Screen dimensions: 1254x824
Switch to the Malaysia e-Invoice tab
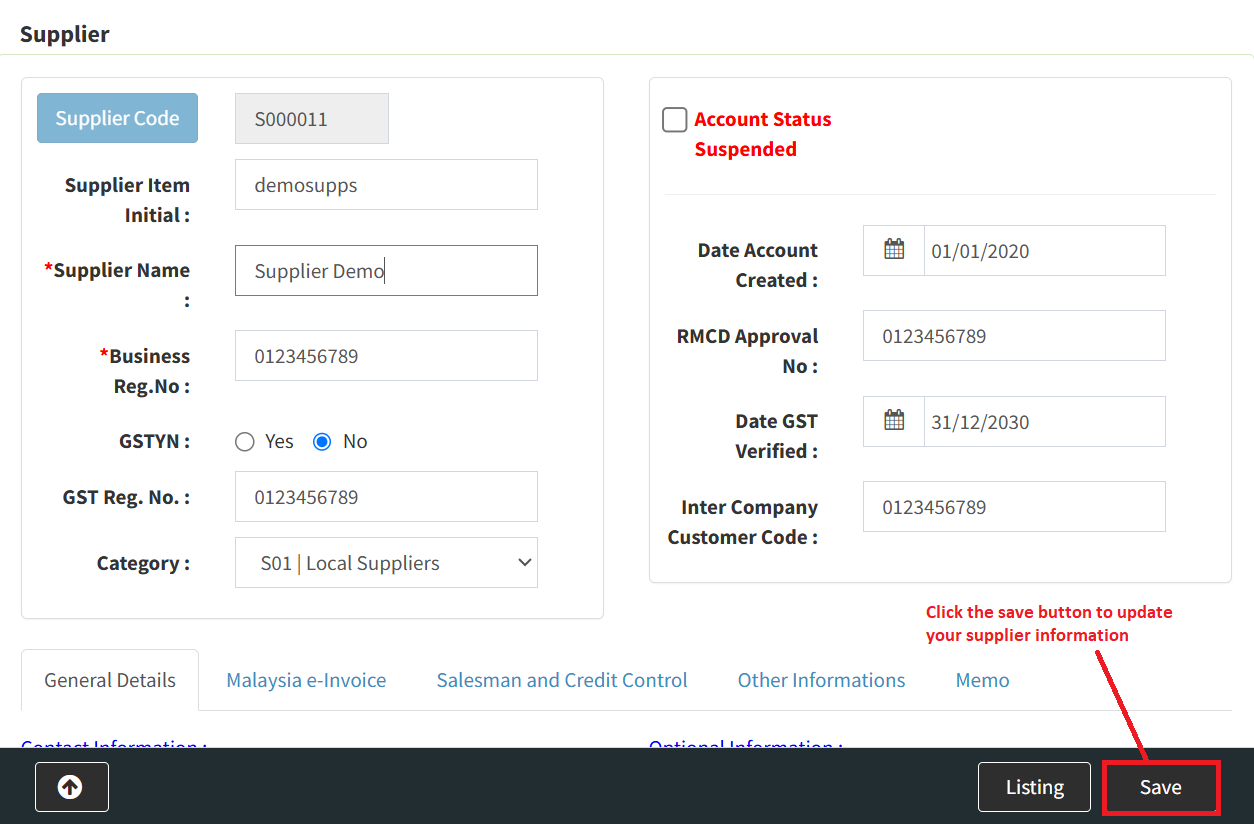tap(306, 680)
